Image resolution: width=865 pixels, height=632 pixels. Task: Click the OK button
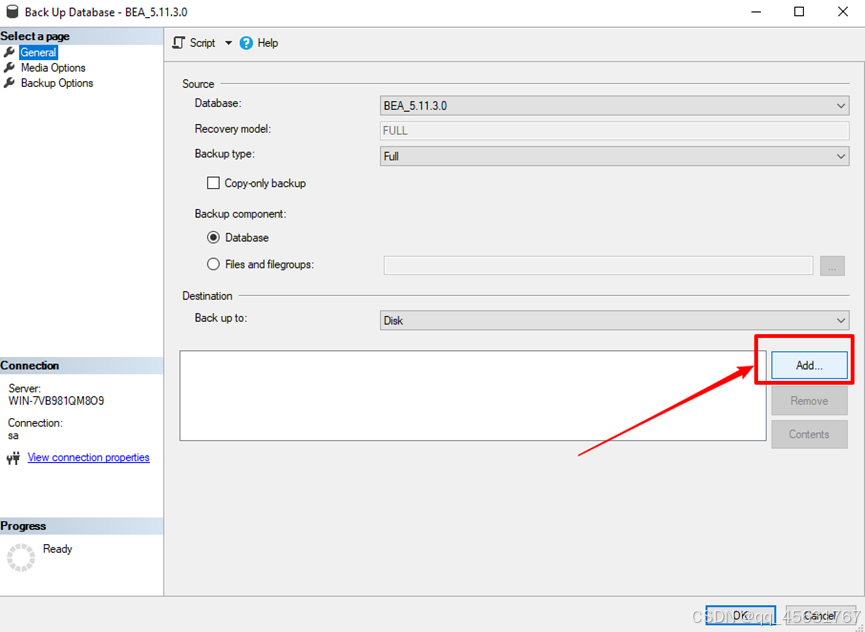tap(740, 615)
